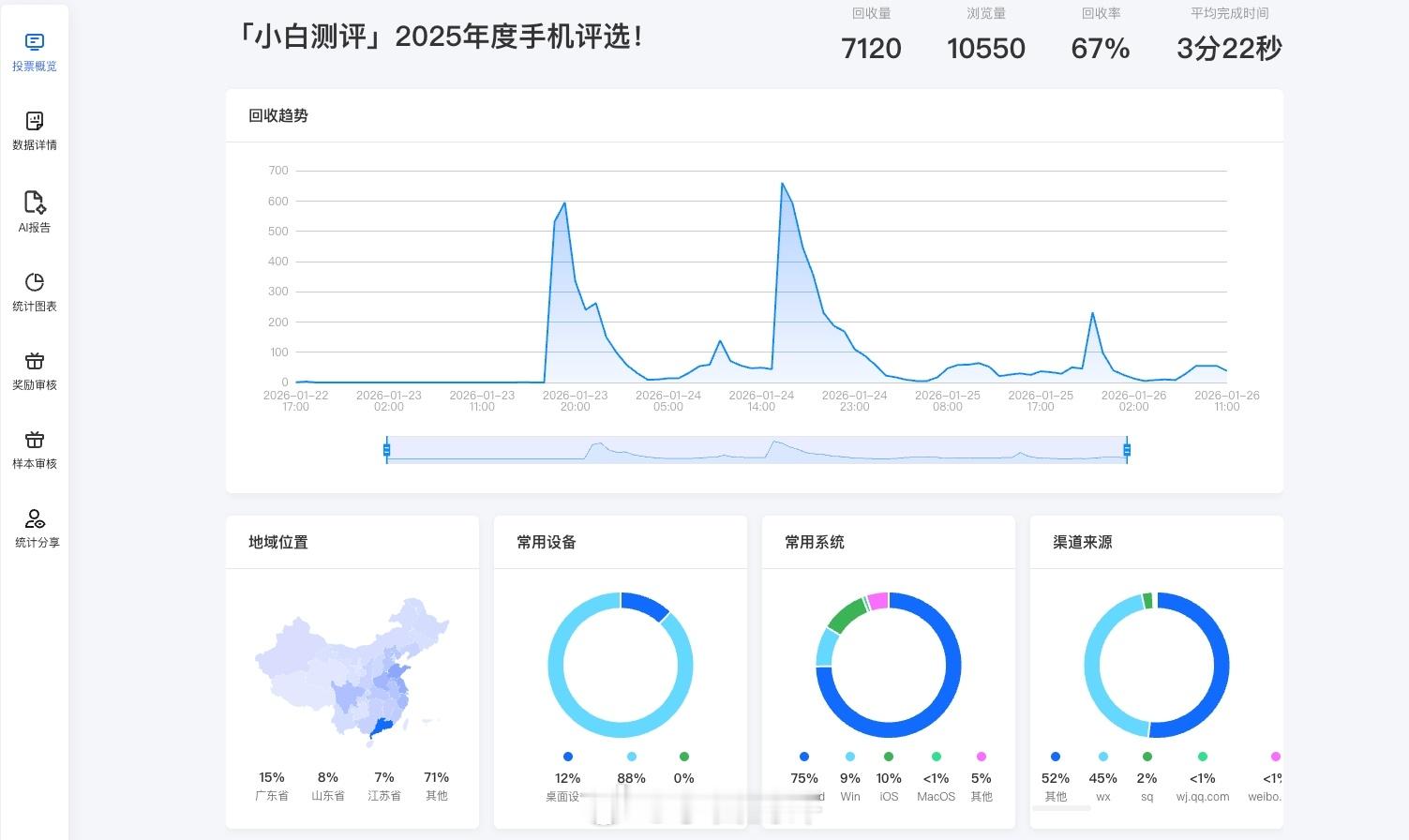Select the left handle of the trend range slider
Image resolution: width=1409 pixels, height=840 pixels.
point(386,450)
